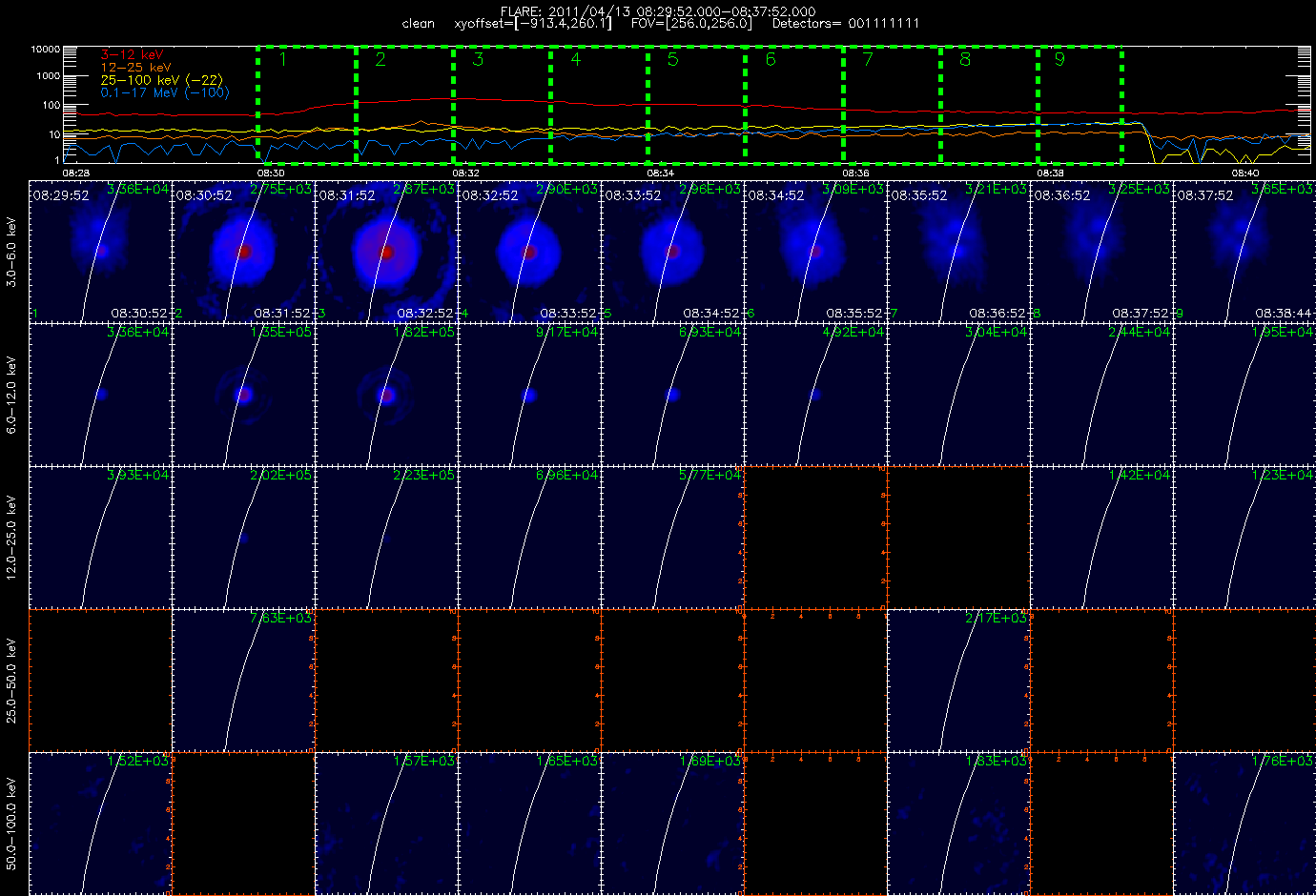The width and height of the screenshot is (1316, 896).
Task: Click the 1.42E+04 peak value
Action: click(1139, 475)
